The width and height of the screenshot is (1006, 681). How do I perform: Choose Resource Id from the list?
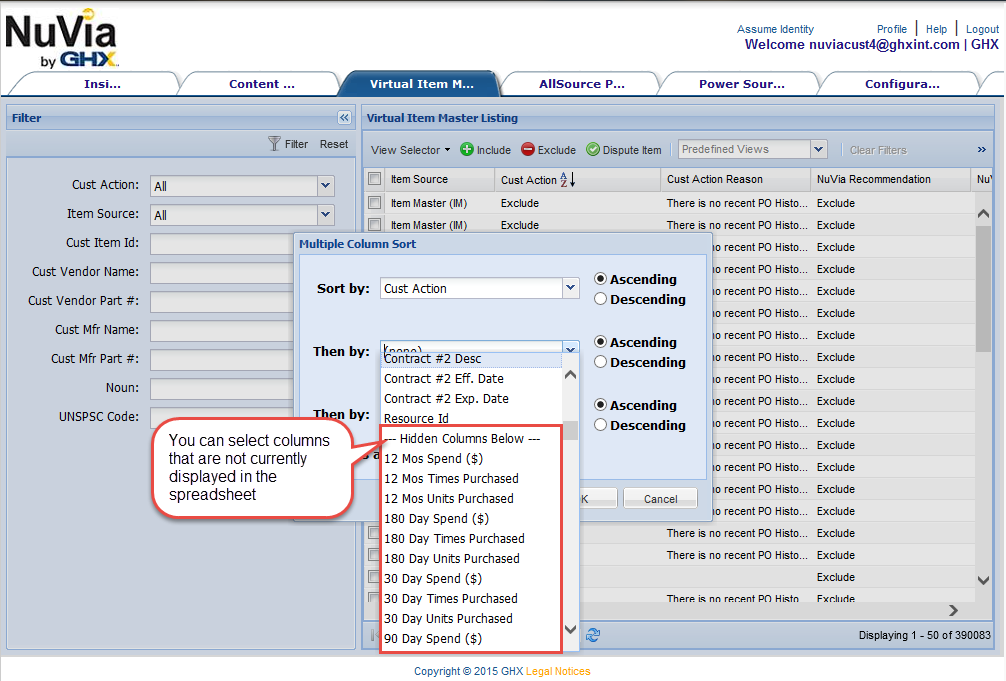pos(472,418)
